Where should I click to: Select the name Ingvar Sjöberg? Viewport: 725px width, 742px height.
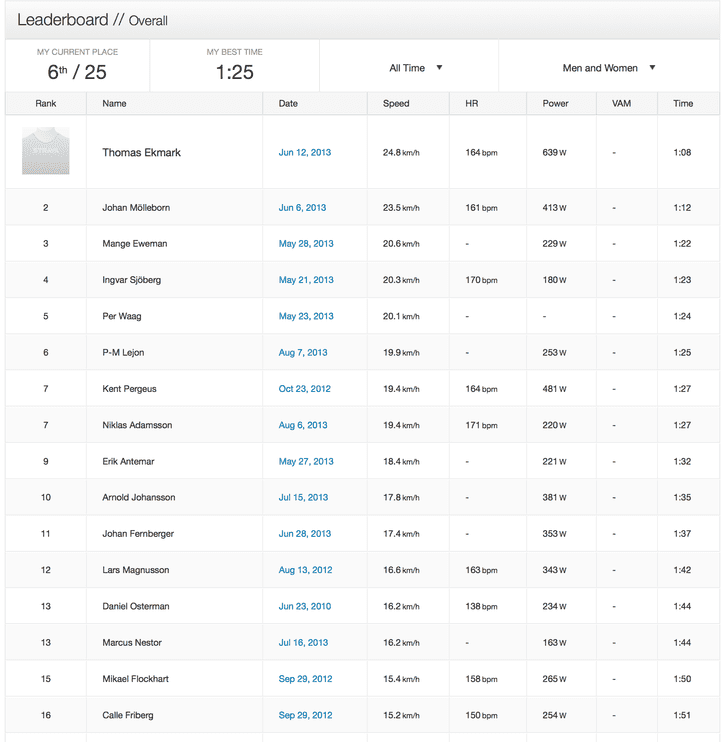click(x=132, y=280)
